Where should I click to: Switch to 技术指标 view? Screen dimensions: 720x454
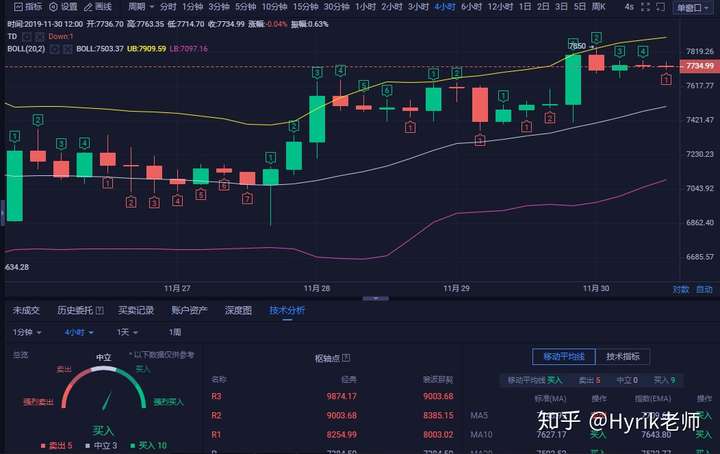(623, 356)
